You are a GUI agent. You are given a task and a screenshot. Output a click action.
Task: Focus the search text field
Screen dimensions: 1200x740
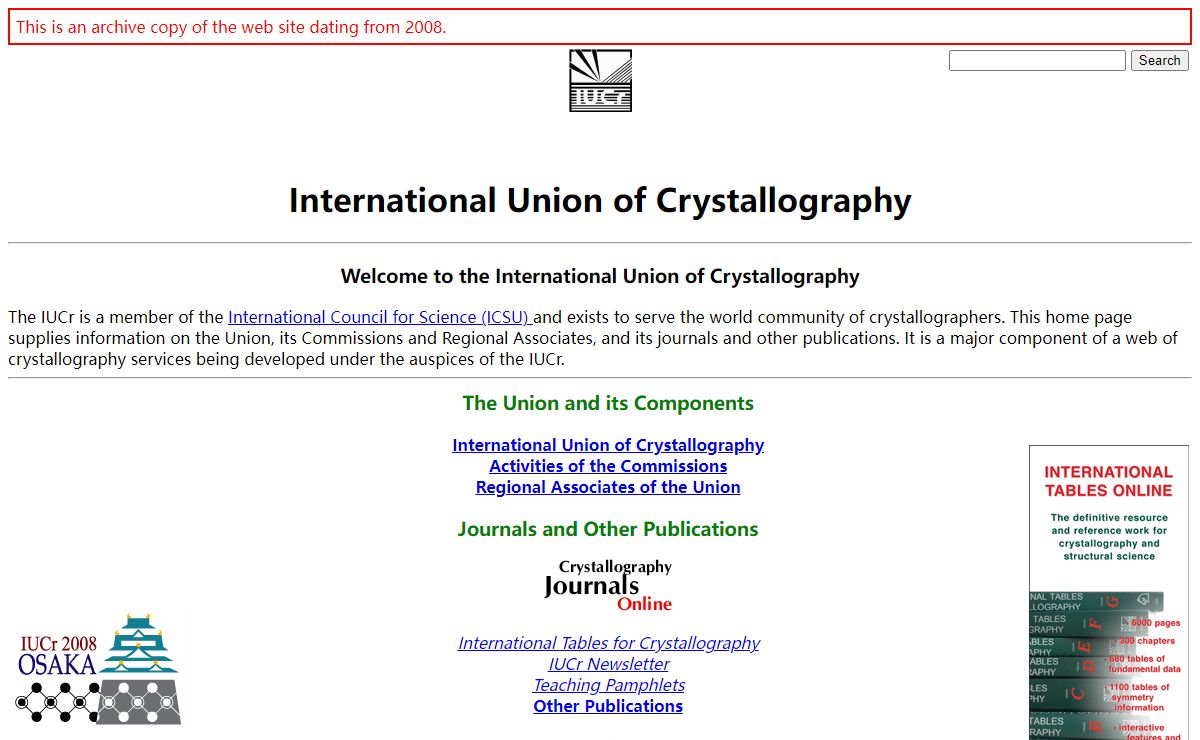(1037, 61)
